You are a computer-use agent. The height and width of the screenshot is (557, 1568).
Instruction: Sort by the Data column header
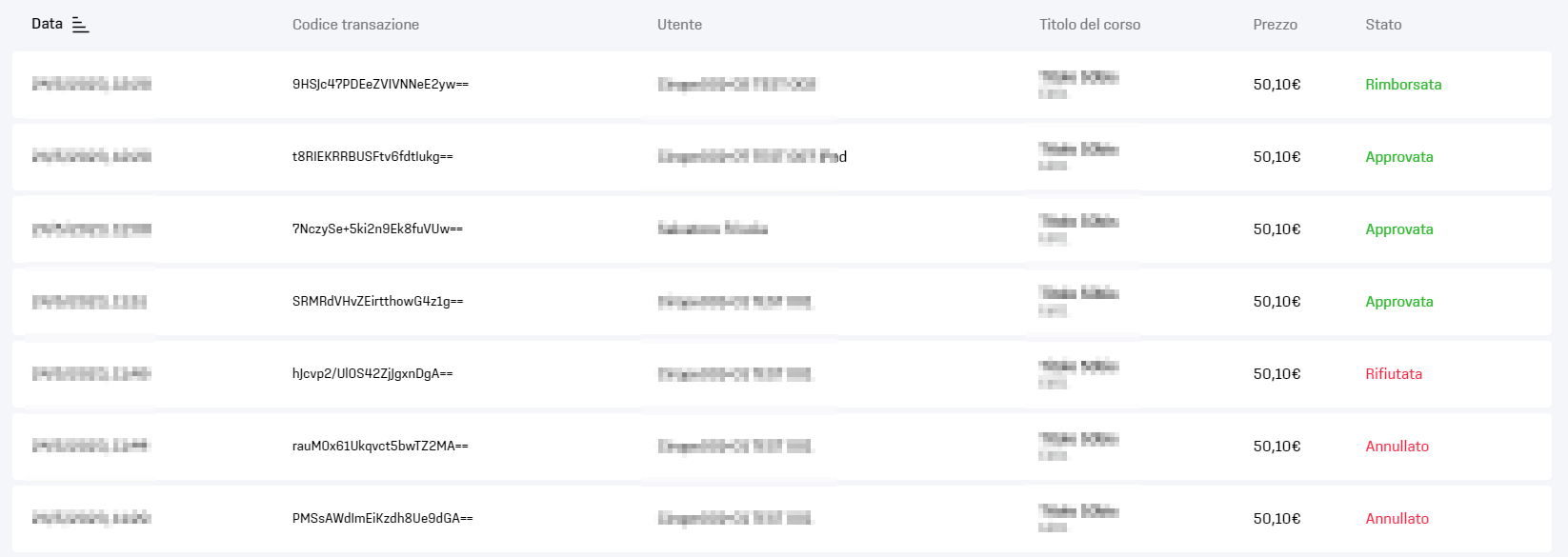point(47,24)
